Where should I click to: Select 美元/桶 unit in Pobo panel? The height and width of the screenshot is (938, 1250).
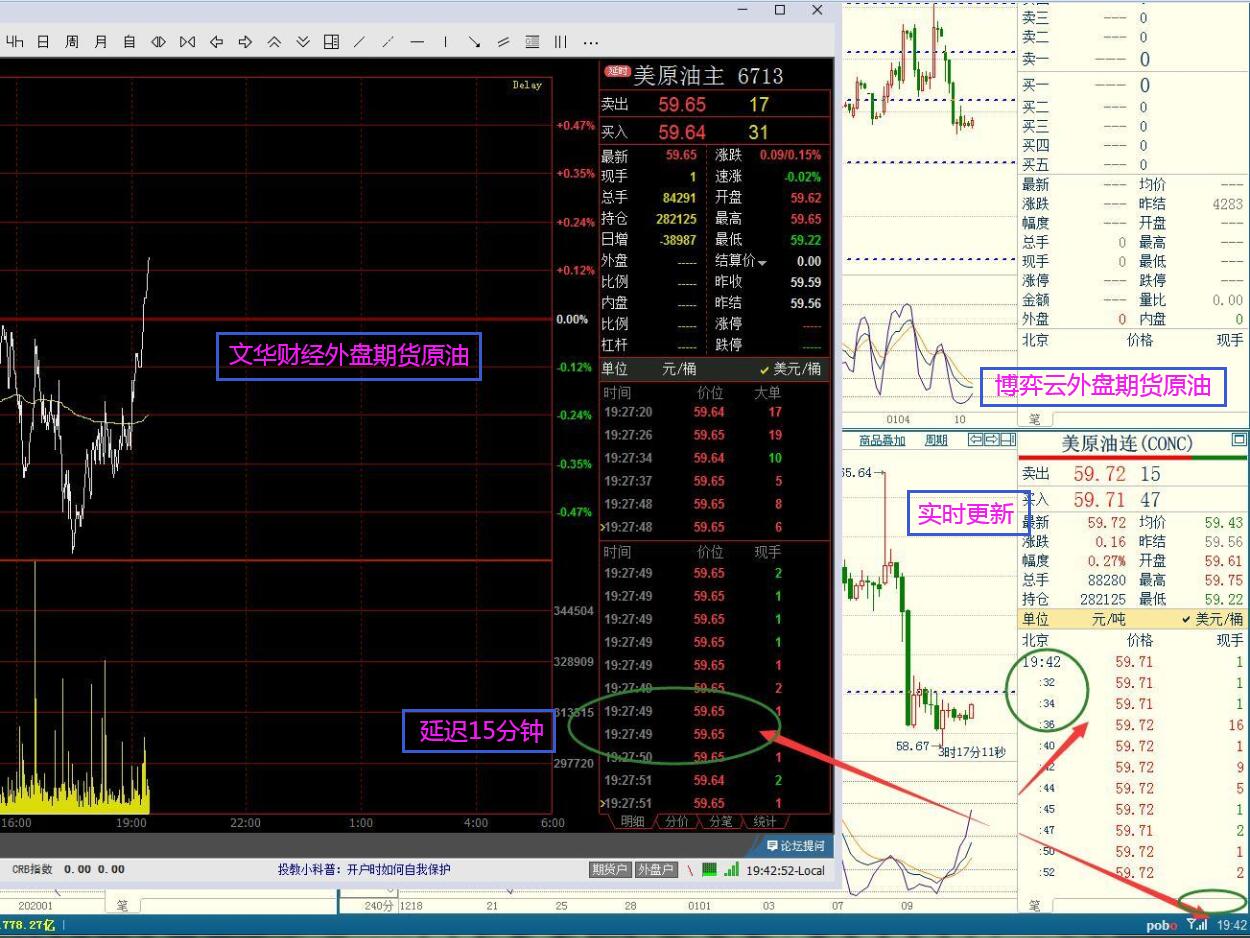pyautogui.click(x=1212, y=620)
